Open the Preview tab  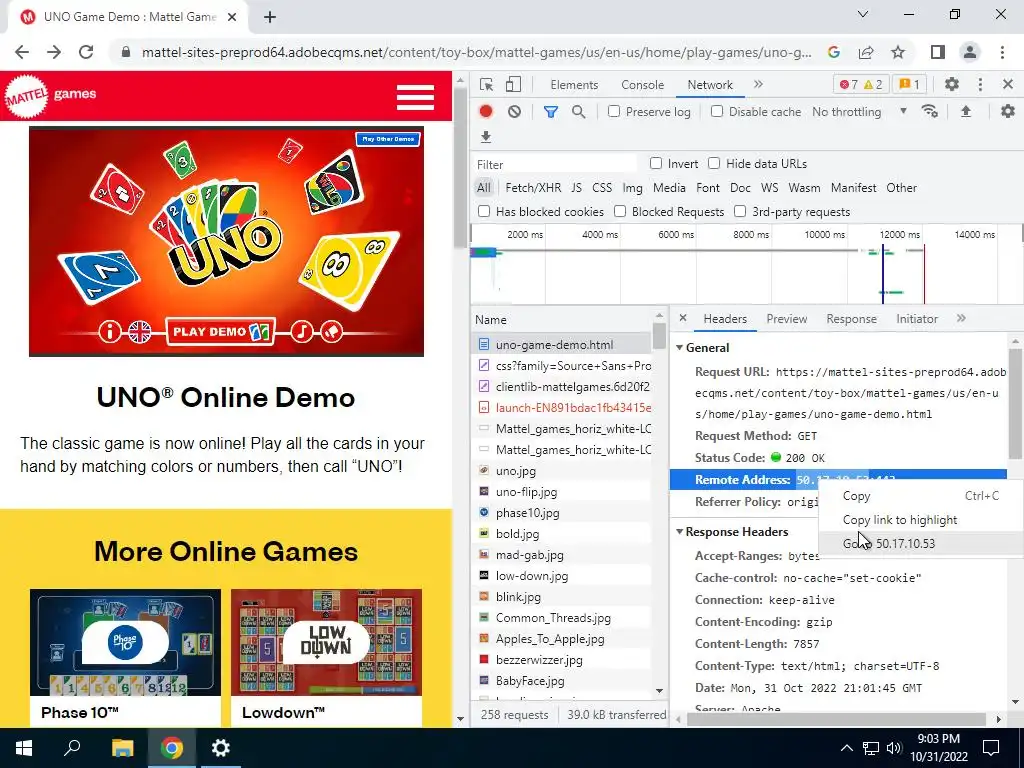click(787, 319)
